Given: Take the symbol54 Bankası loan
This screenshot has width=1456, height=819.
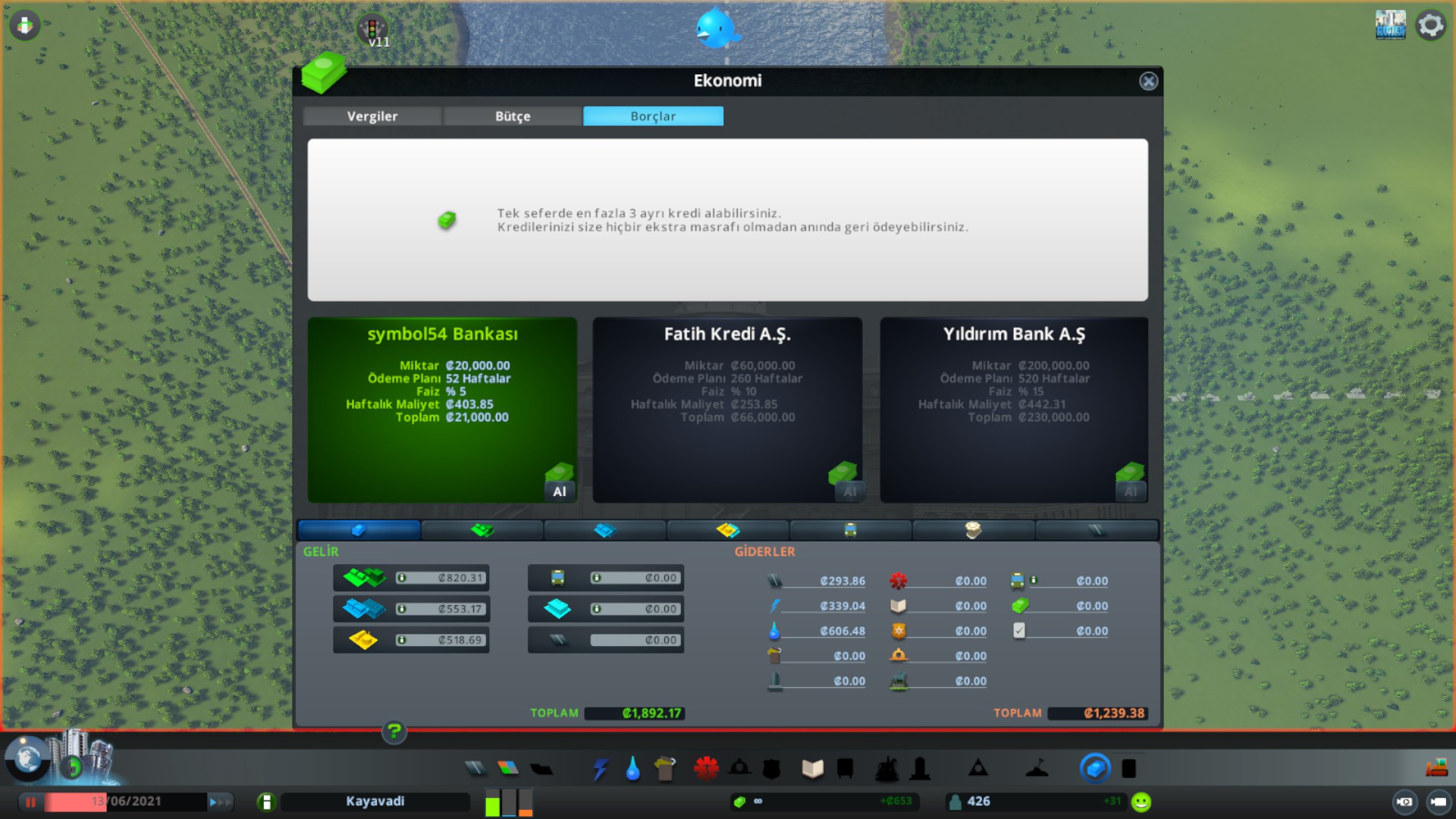Looking at the screenshot, I should tap(560, 491).
